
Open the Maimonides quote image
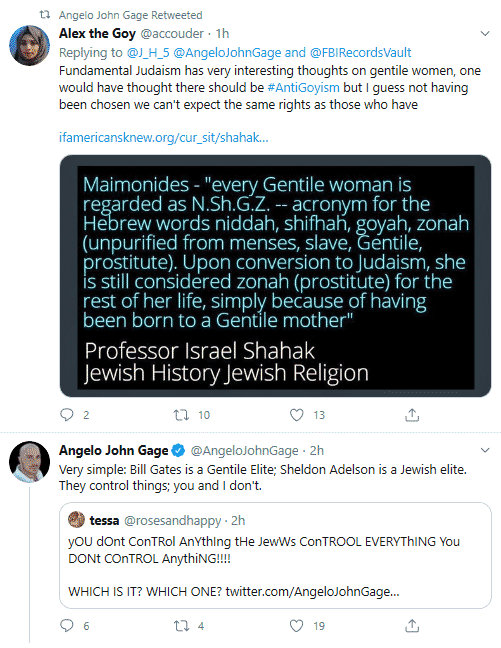[275, 276]
